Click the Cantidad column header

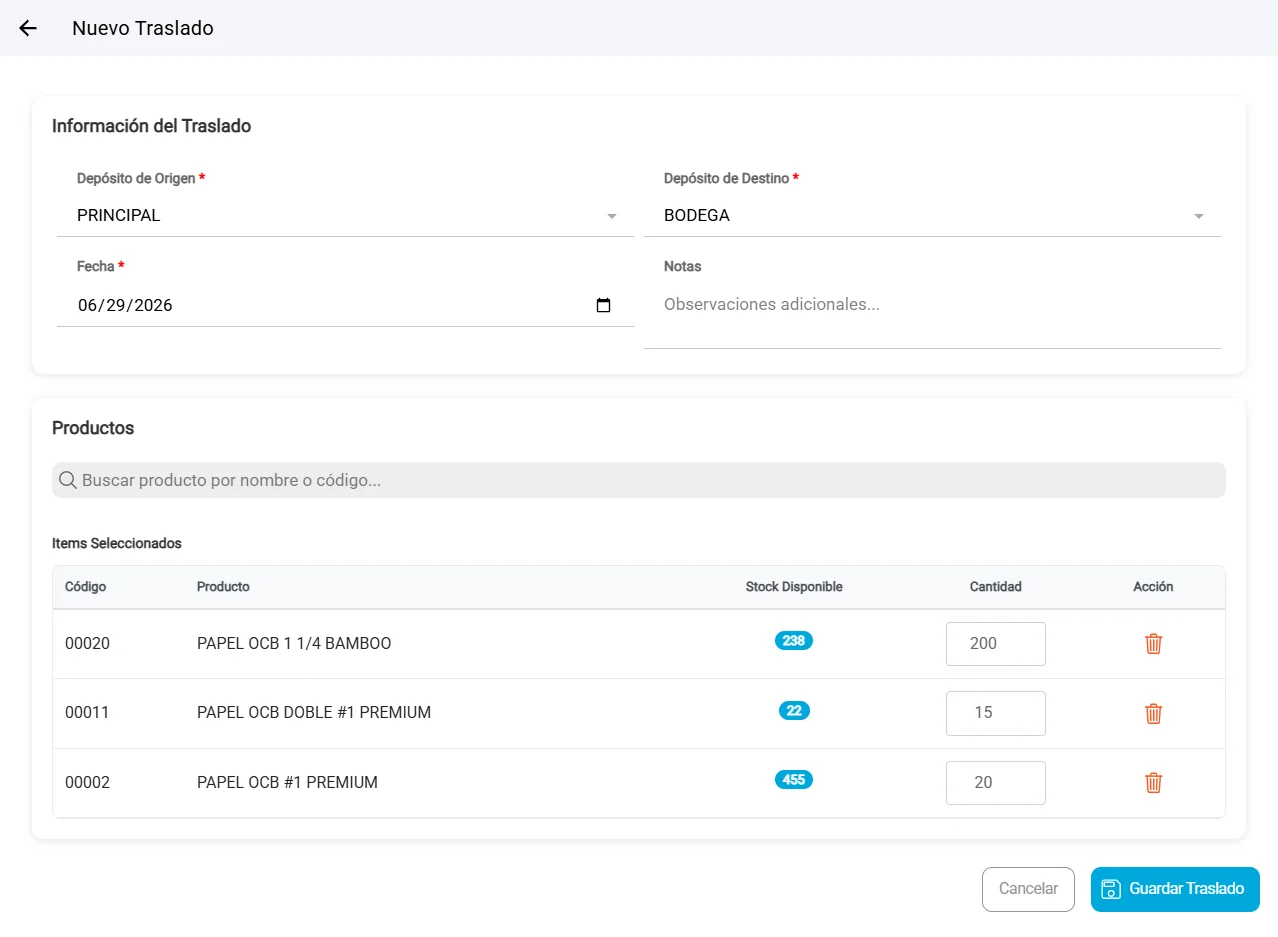pos(996,587)
